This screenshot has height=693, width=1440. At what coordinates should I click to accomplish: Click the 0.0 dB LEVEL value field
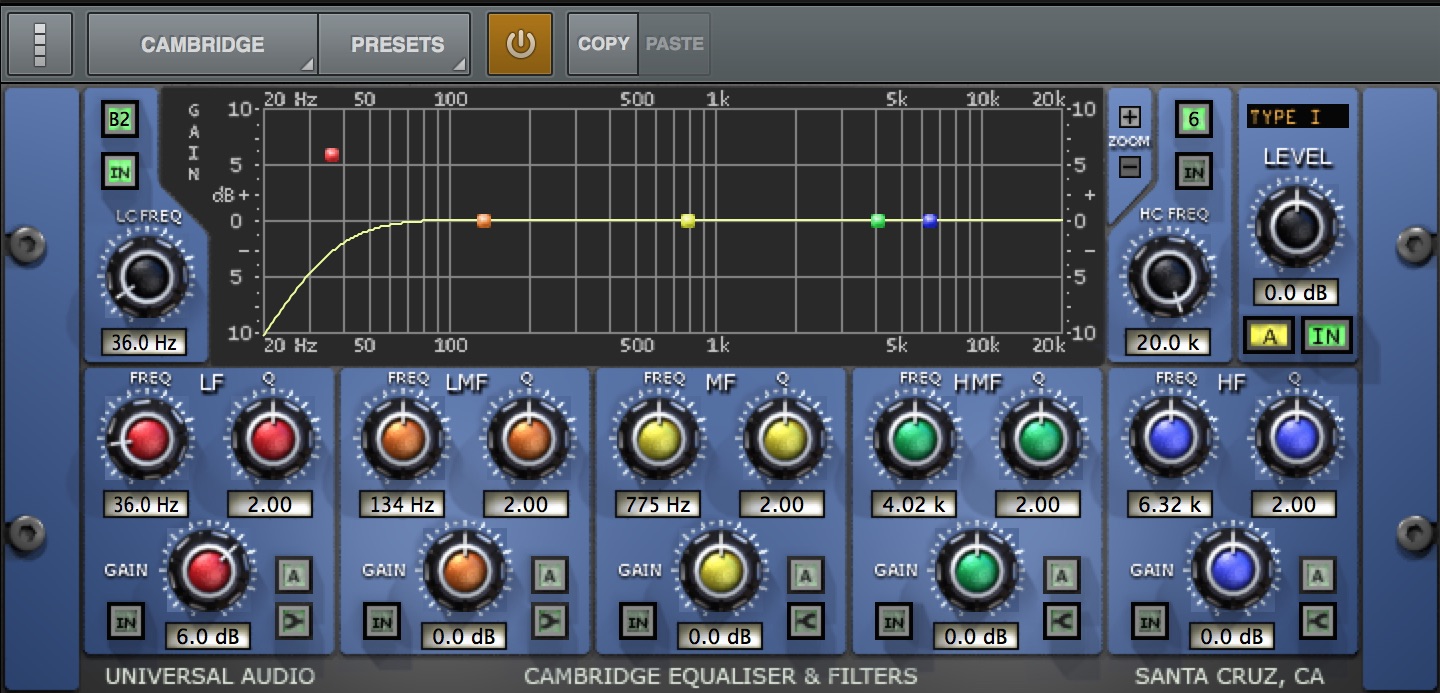coord(1296,293)
